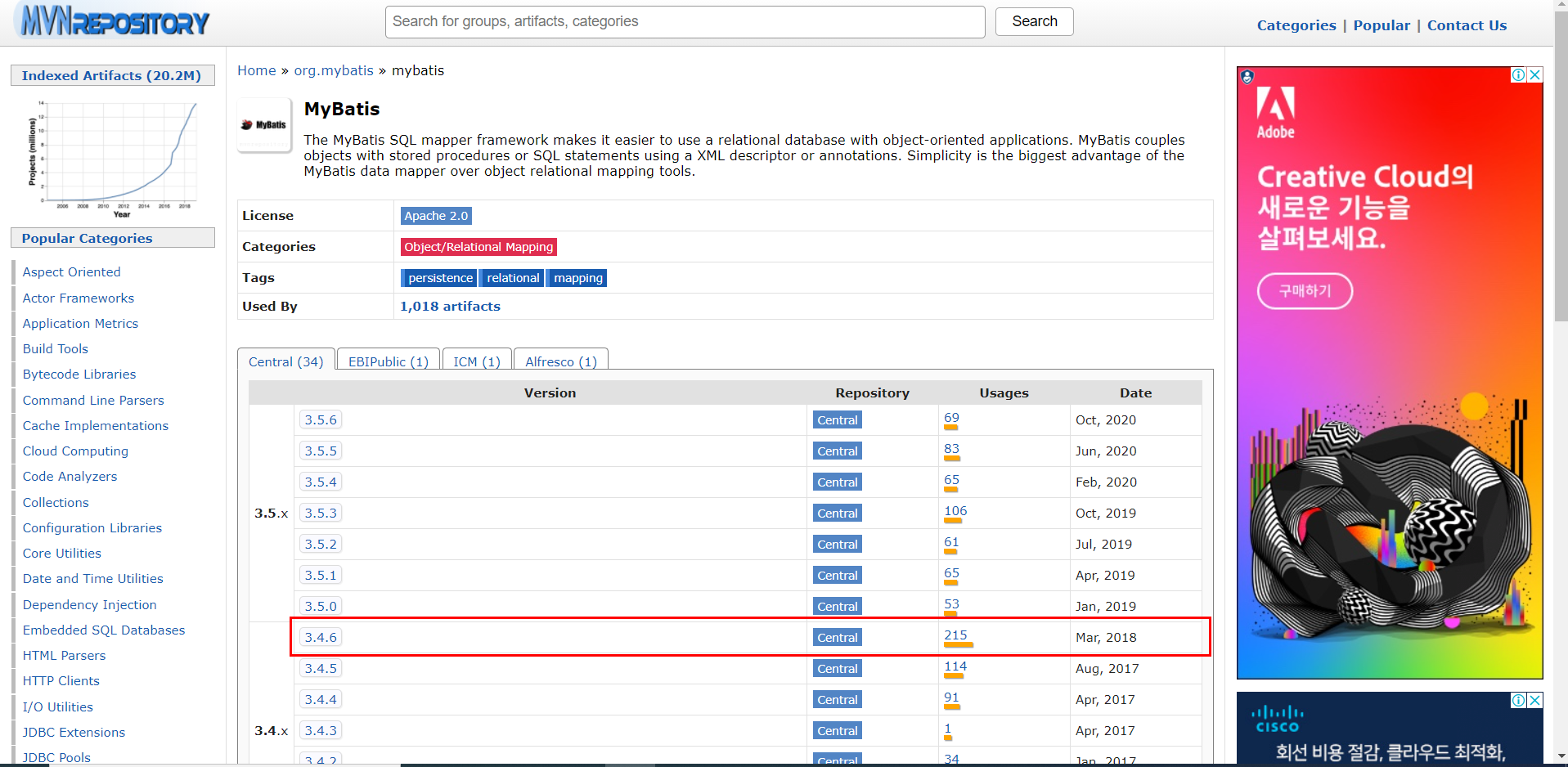1568x767 pixels.
Task: Click the relational tag
Action: click(x=513, y=278)
